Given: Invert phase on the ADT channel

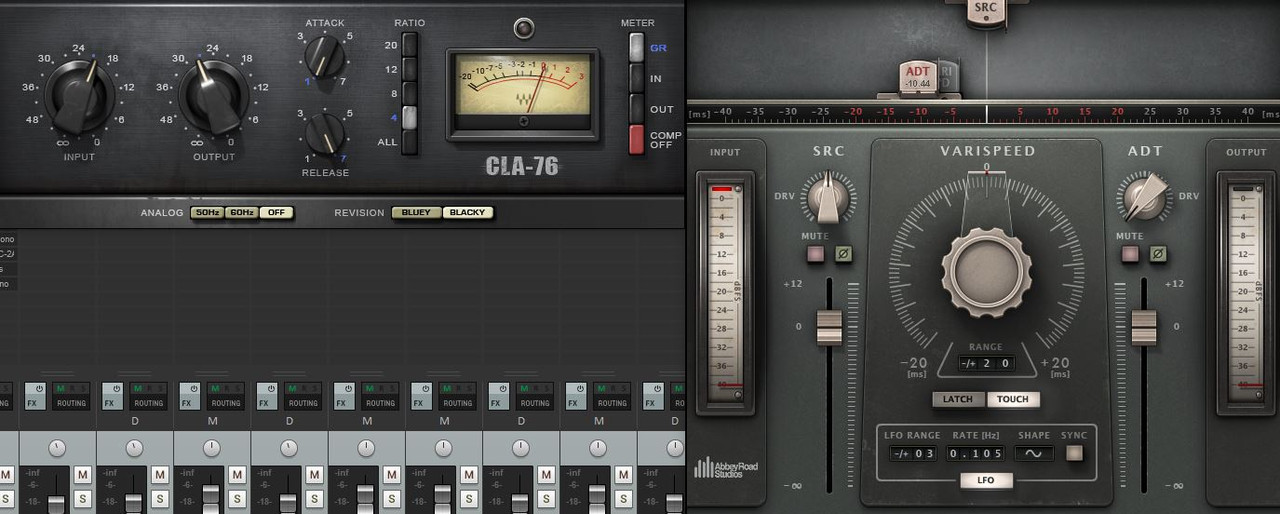Looking at the screenshot, I should point(1158,254).
